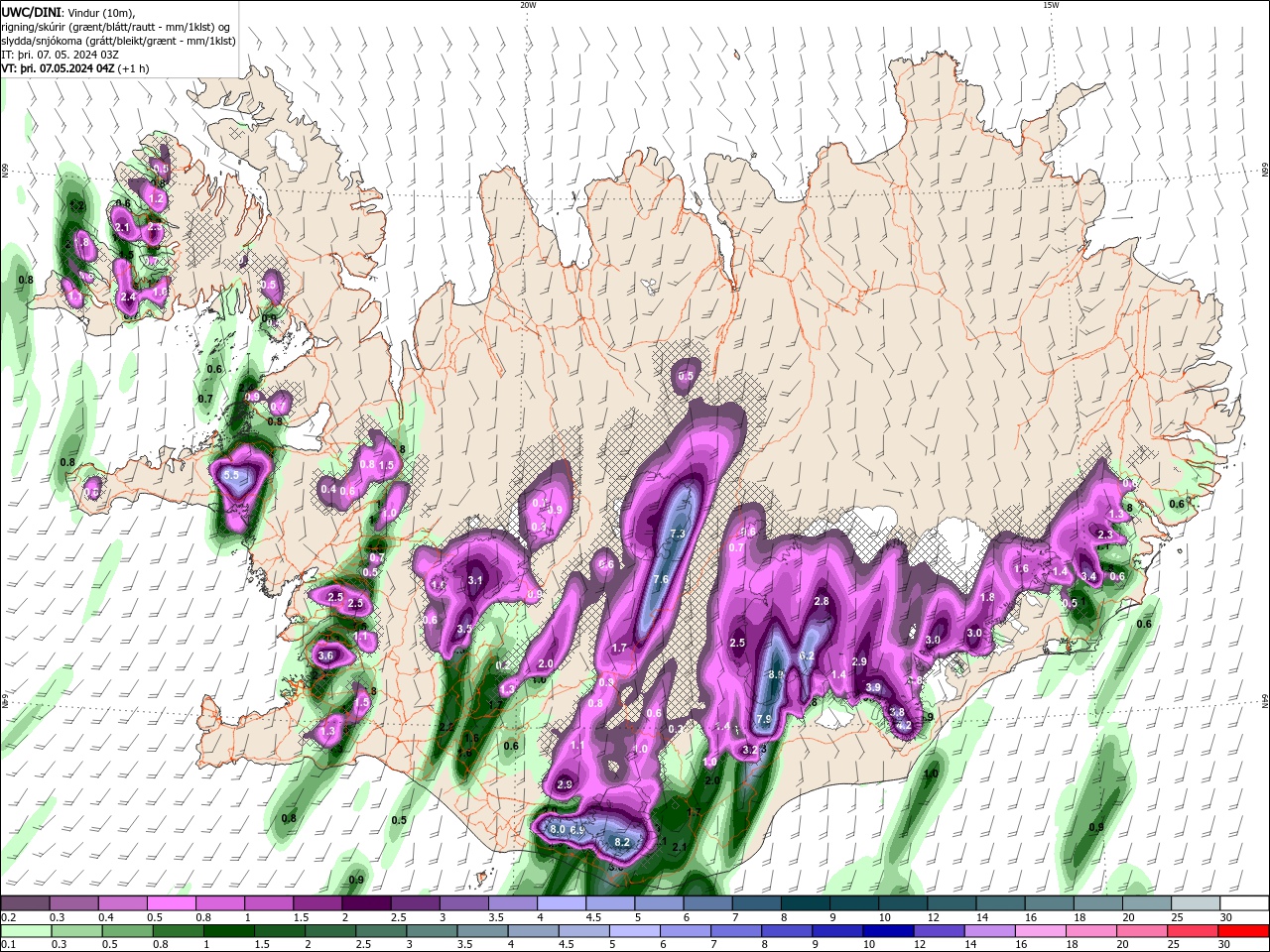Image resolution: width=1270 pixels, height=952 pixels.
Task: Click the 4.2 value on the map
Action: (904, 725)
